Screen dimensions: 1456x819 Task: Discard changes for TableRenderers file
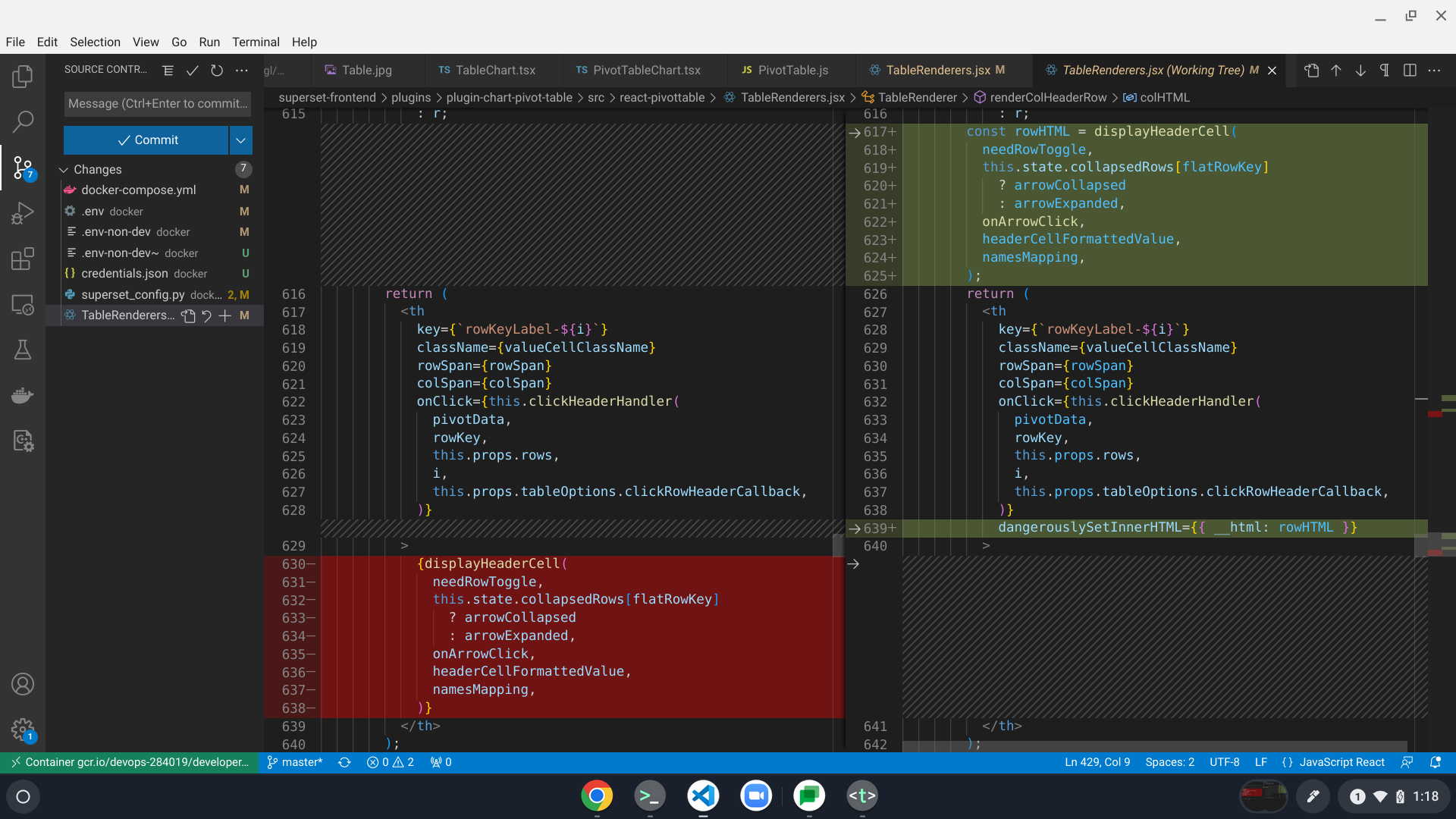(206, 315)
